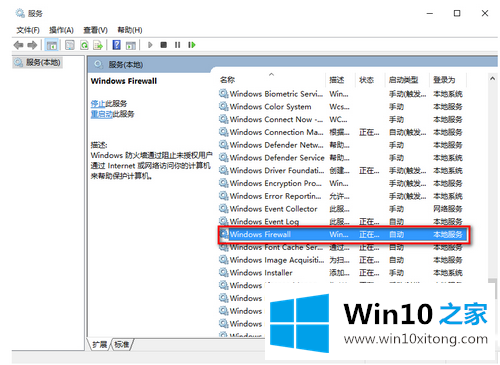This screenshot has height=365, width=500.
Task: Click the Start Service play icon
Action: 150,45
